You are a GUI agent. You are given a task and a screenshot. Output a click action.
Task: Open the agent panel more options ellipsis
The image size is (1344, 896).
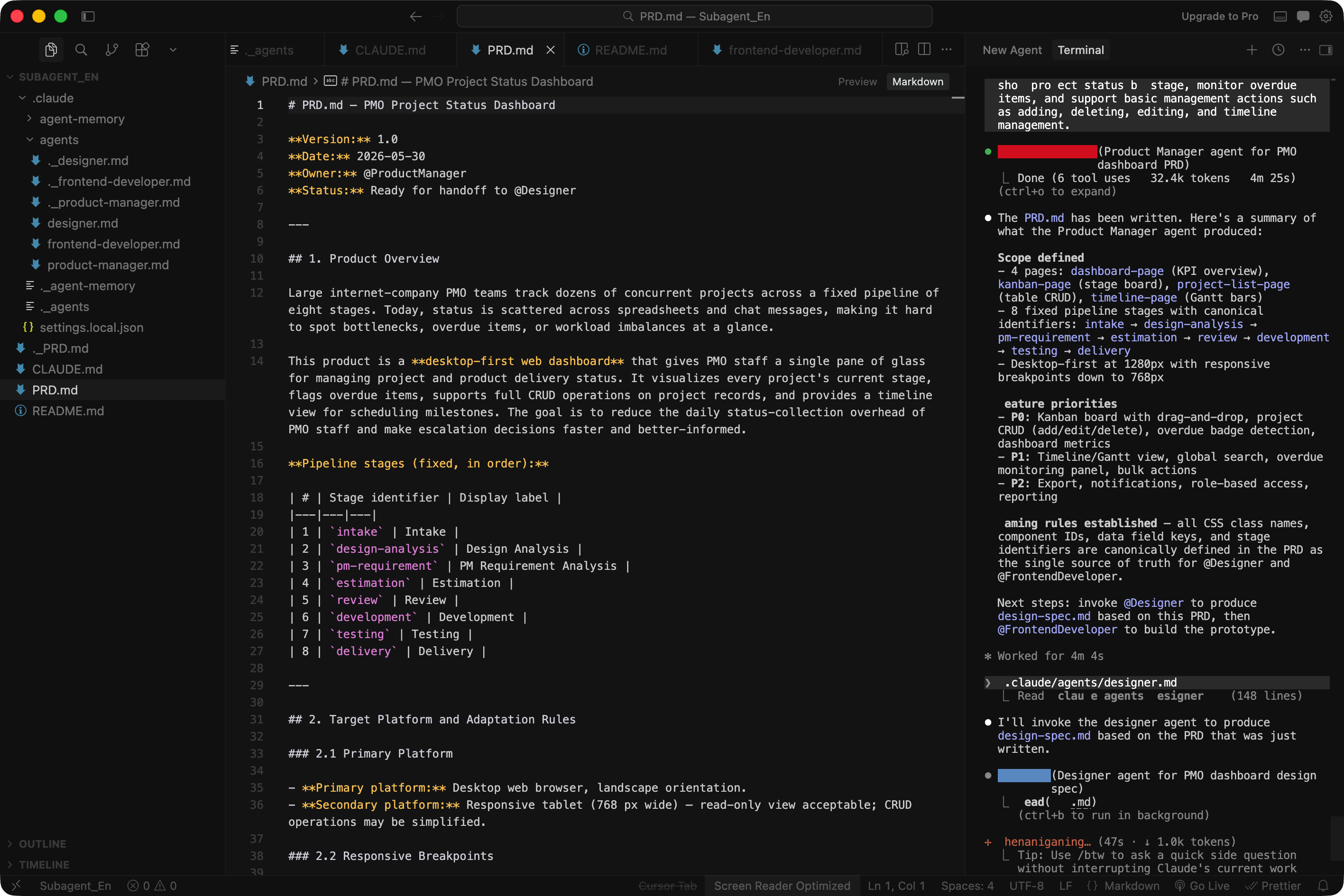point(1305,50)
